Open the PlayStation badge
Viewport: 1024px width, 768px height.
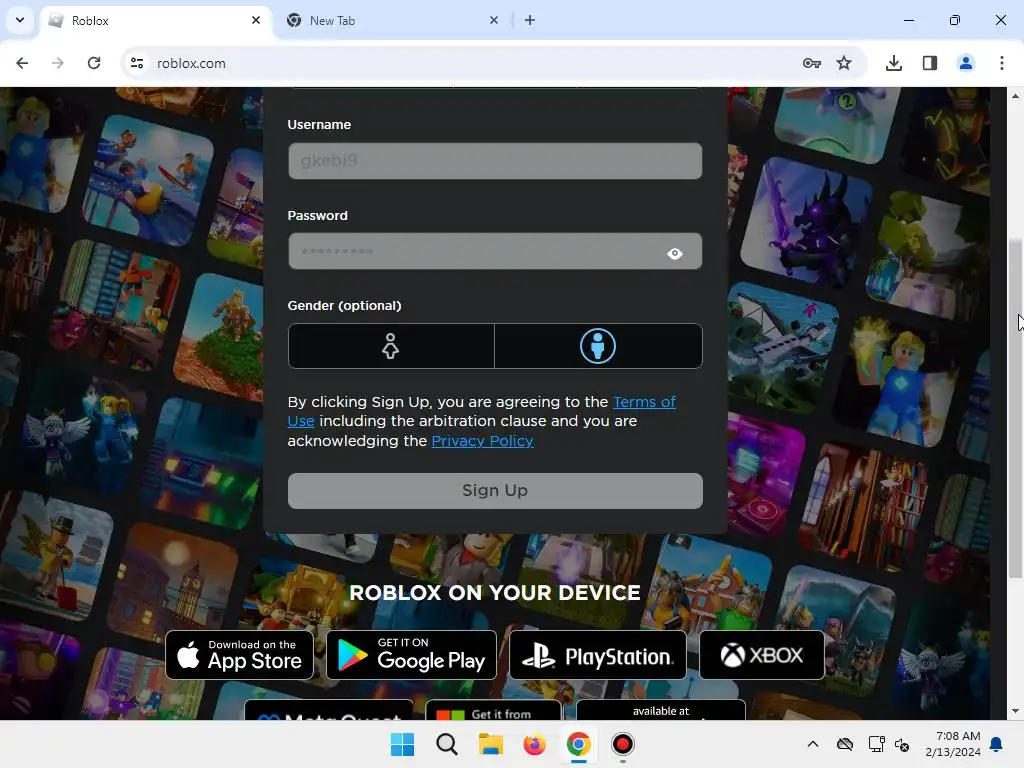coord(598,655)
